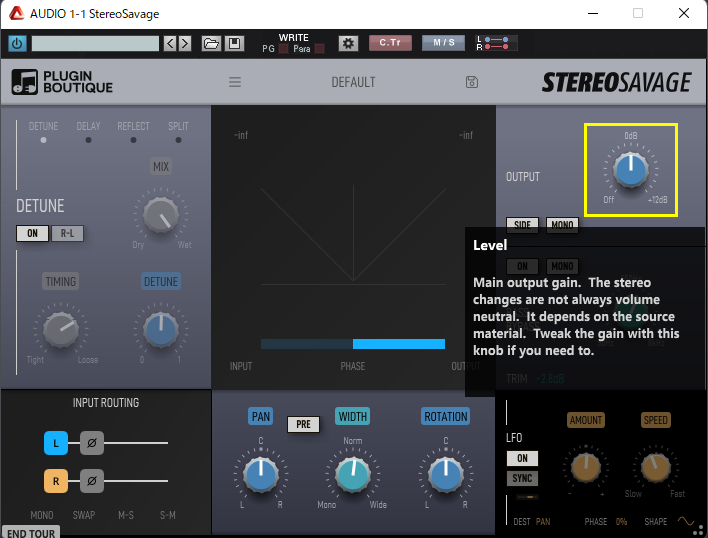Click the PG write checkbox

click(284, 49)
